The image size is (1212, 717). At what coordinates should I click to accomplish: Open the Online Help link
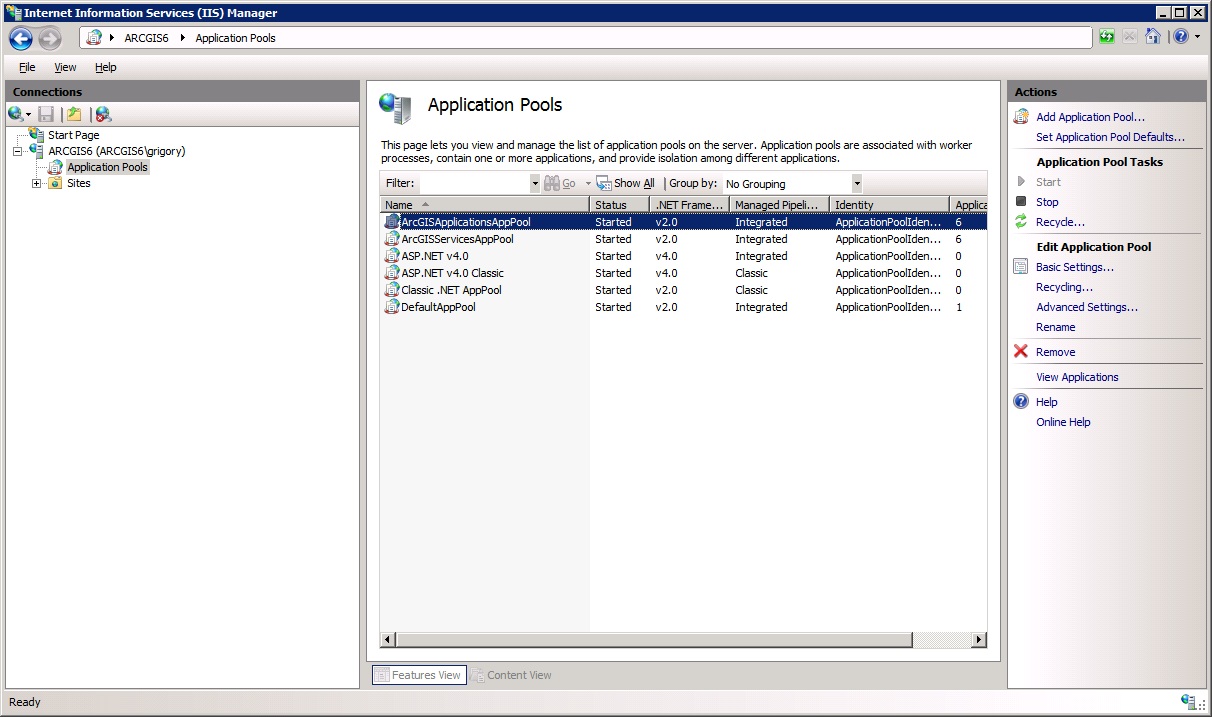point(1063,422)
